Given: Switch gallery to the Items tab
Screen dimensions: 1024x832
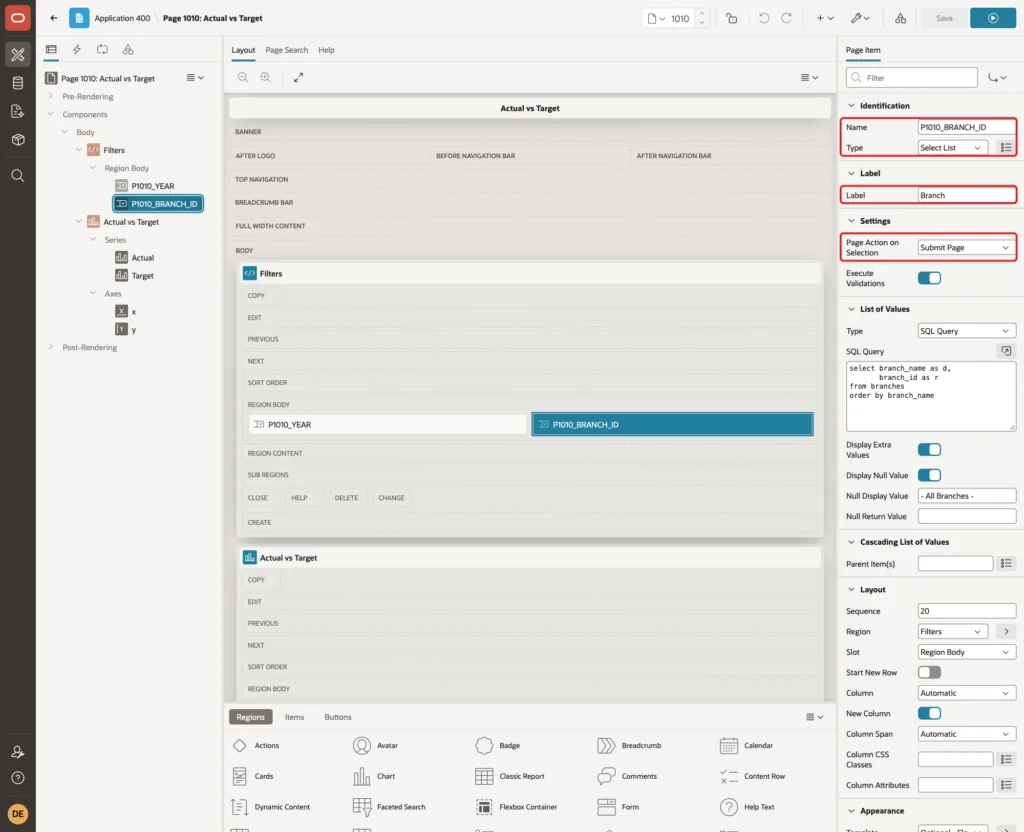Looking at the screenshot, I should (x=295, y=717).
